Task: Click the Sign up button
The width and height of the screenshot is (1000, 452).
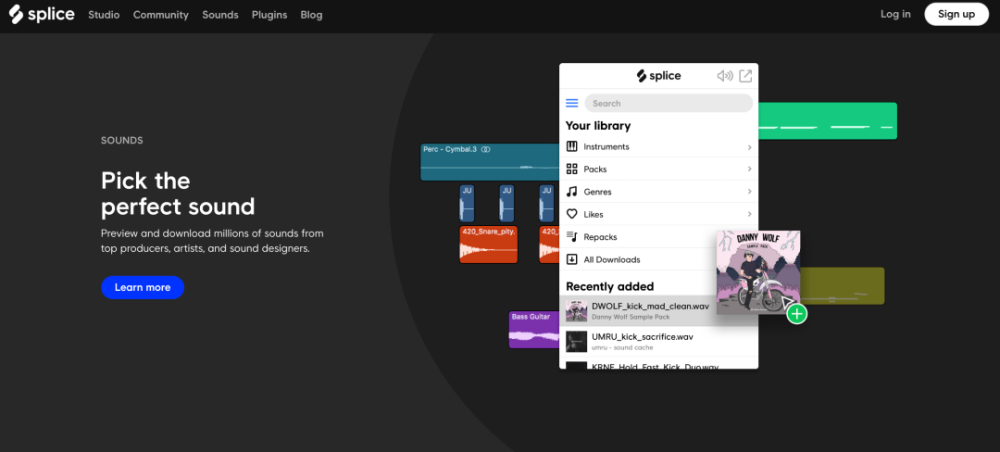Action: [956, 14]
